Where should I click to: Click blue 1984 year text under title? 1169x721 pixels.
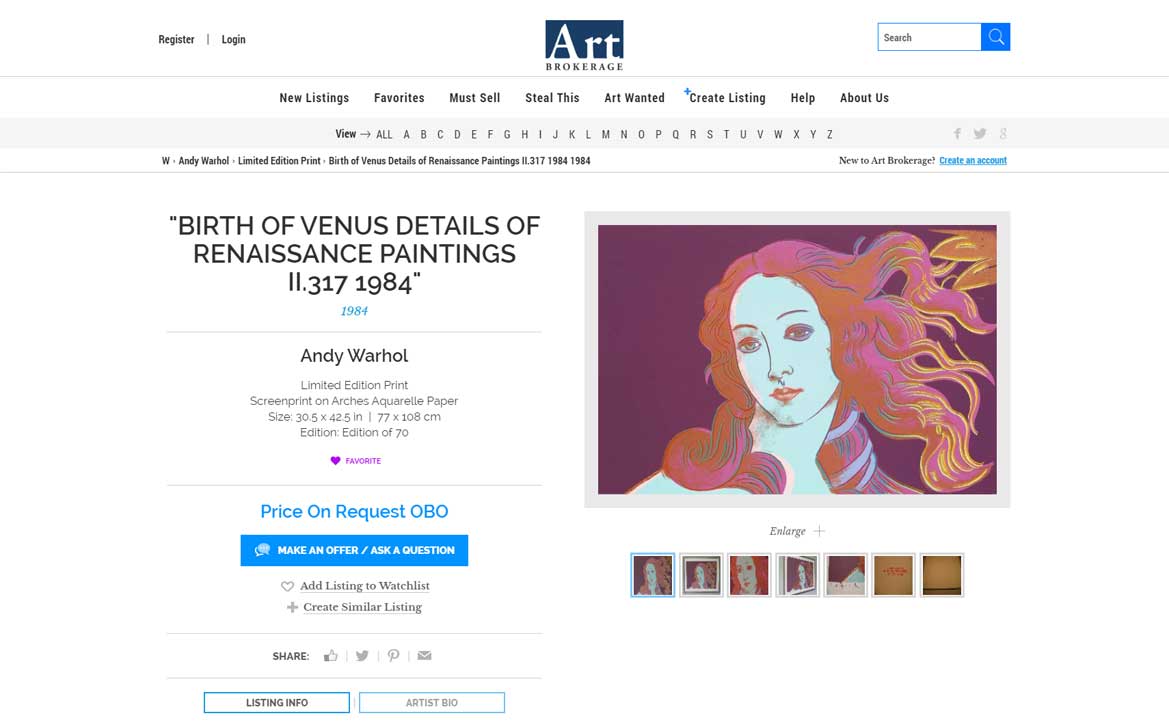tap(354, 311)
